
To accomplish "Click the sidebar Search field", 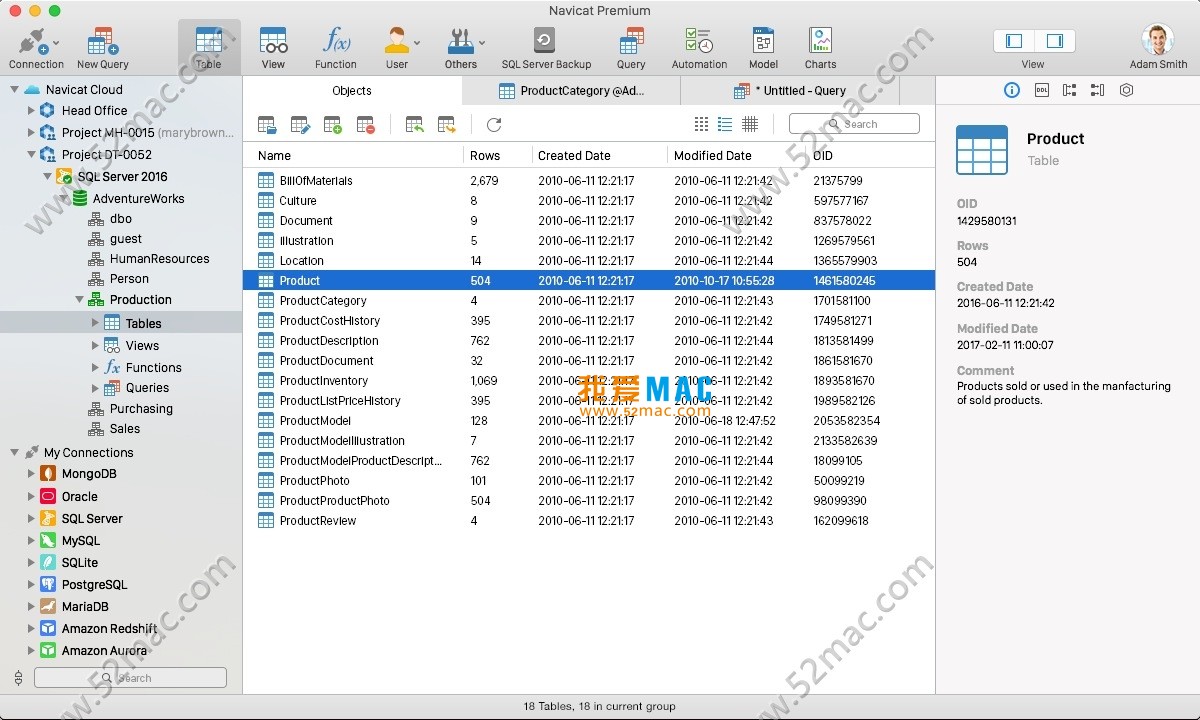I will (x=130, y=678).
